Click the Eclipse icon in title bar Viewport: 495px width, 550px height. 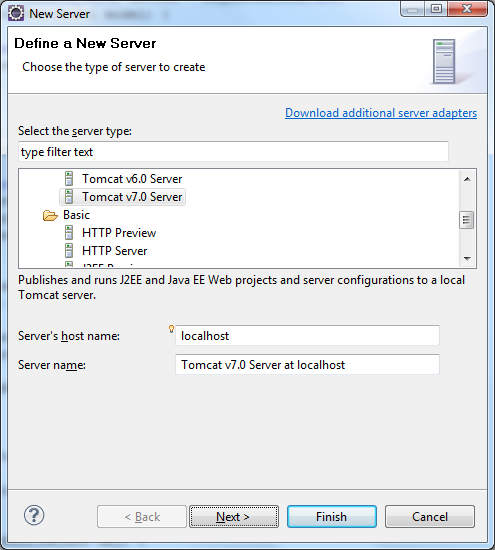pyautogui.click(x=16, y=13)
